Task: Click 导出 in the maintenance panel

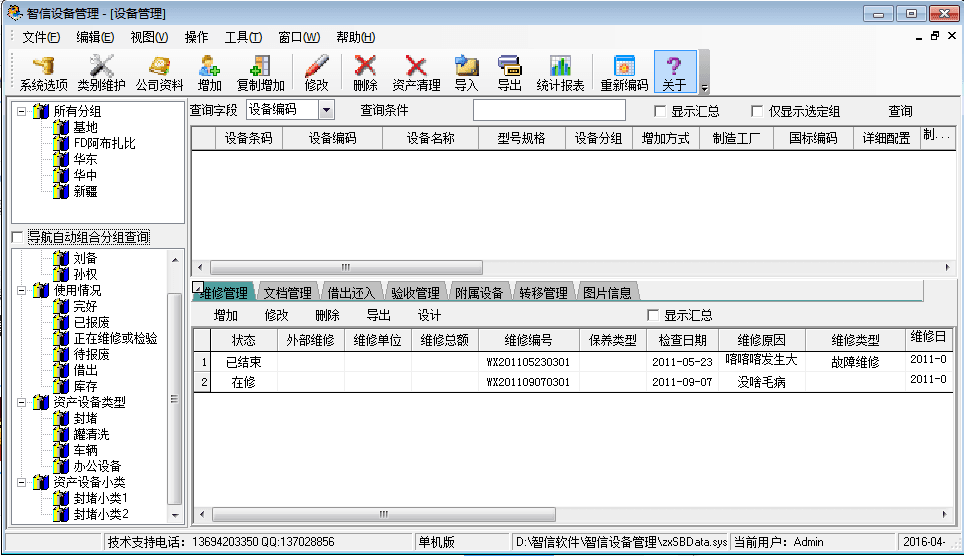Action: pos(378,315)
